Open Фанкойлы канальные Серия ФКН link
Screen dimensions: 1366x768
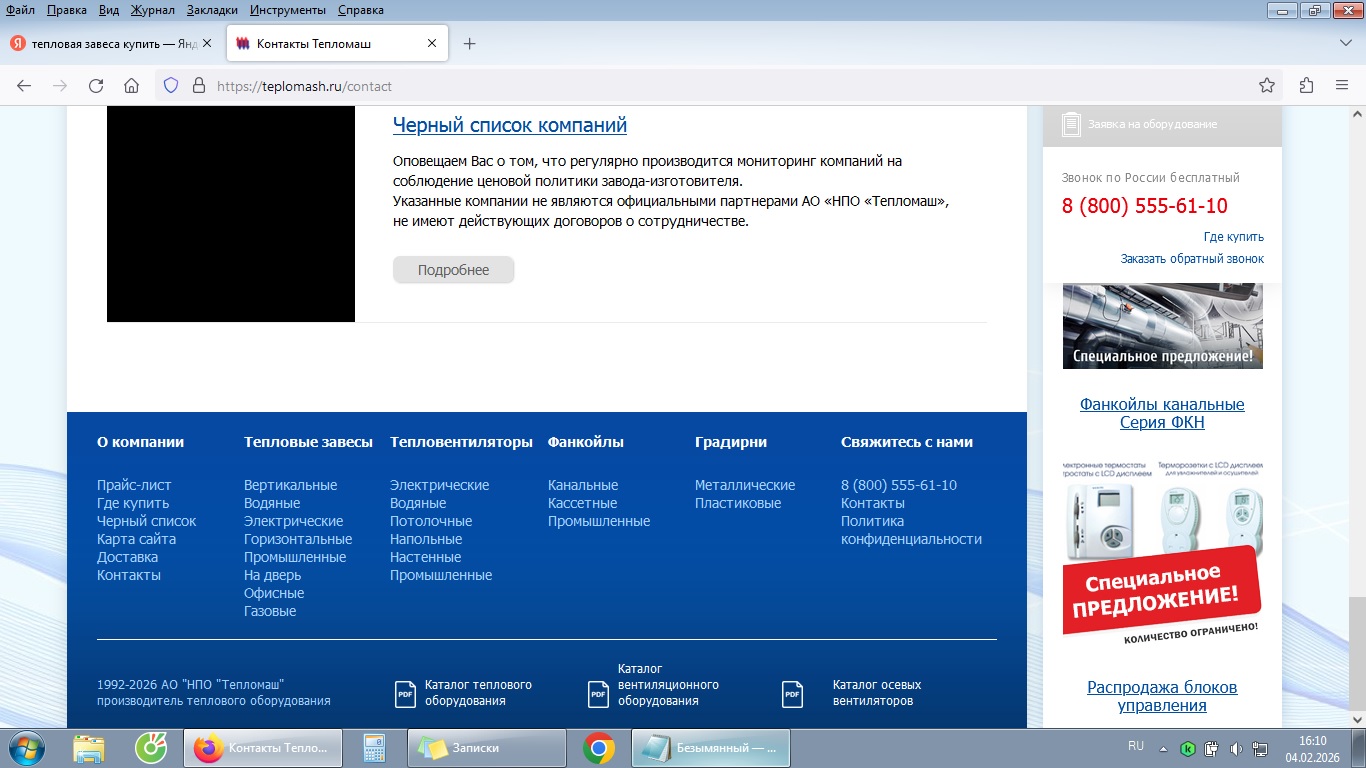pyautogui.click(x=1162, y=413)
